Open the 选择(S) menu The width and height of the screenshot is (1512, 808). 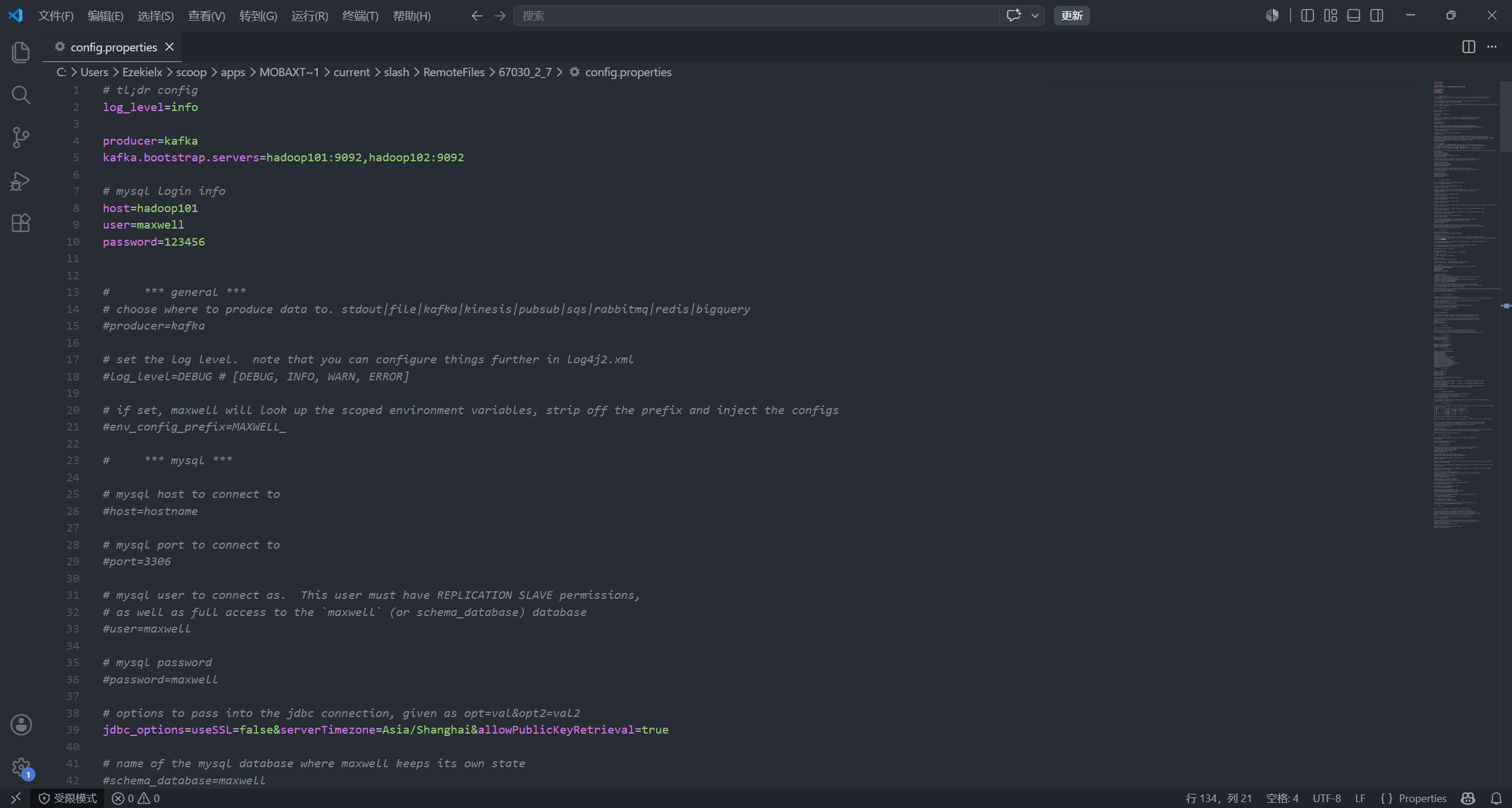coord(155,16)
